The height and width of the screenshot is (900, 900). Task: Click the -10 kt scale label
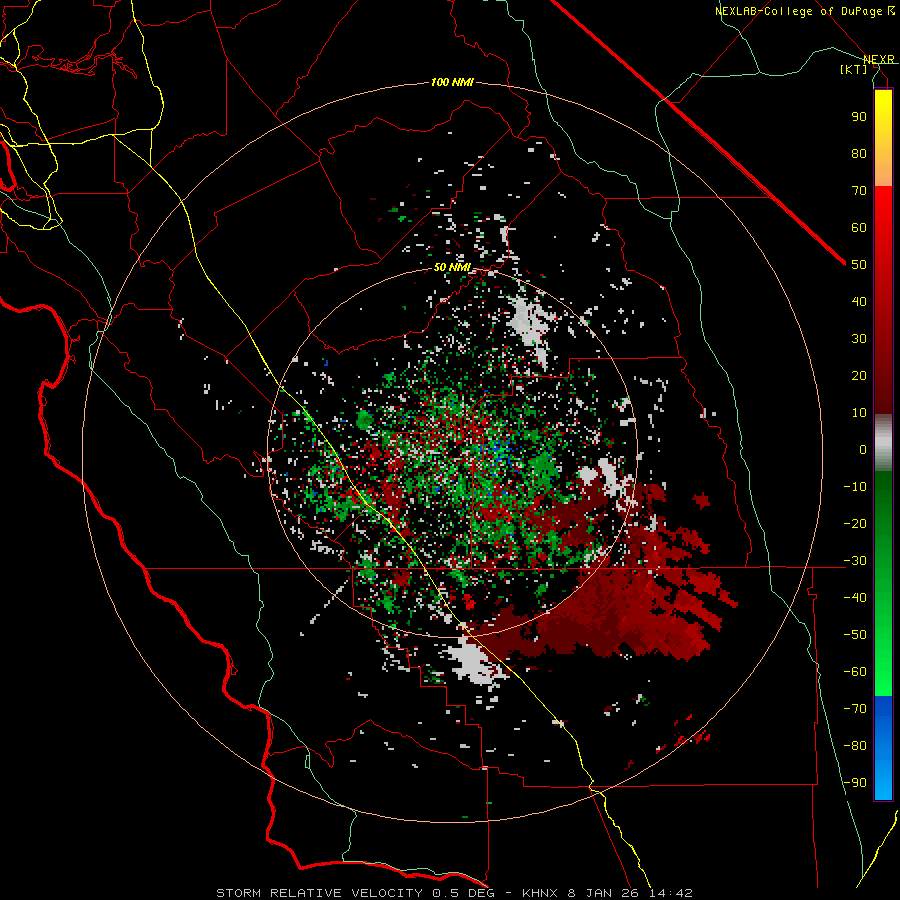click(855, 487)
